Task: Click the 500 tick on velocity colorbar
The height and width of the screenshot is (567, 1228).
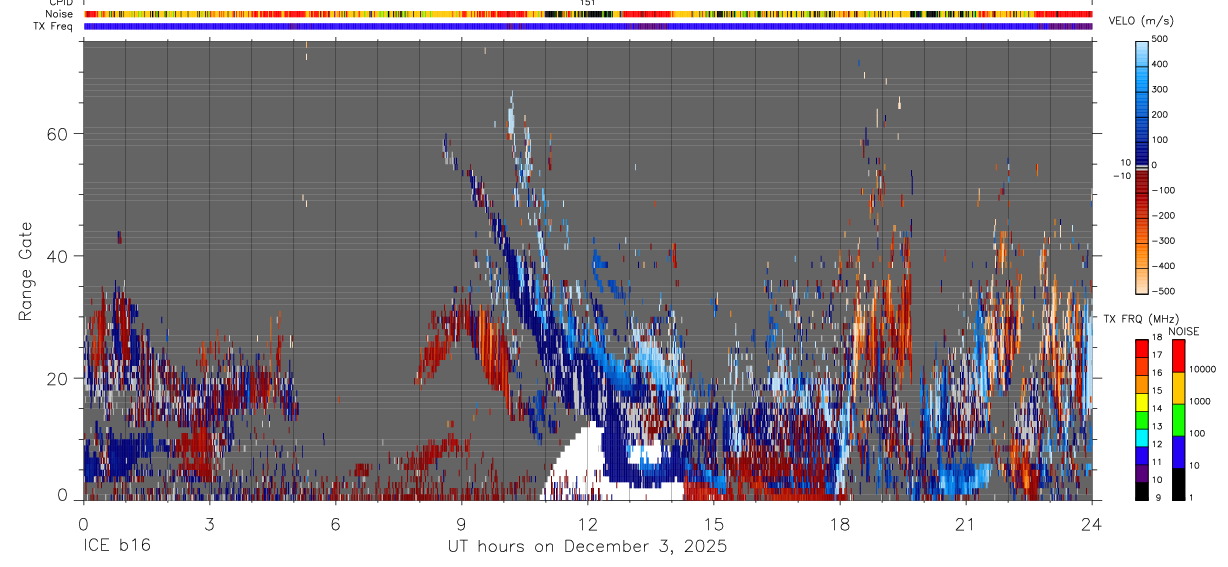Action: pos(1160,39)
